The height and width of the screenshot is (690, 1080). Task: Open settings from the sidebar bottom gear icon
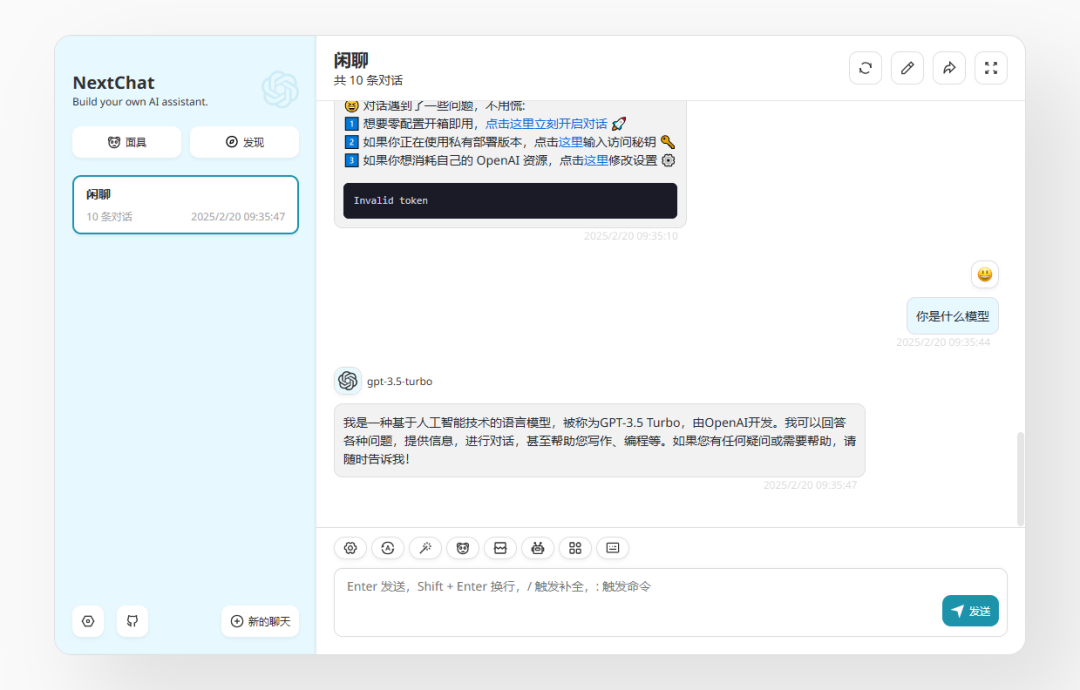pyautogui.click(x=88, y=621)
